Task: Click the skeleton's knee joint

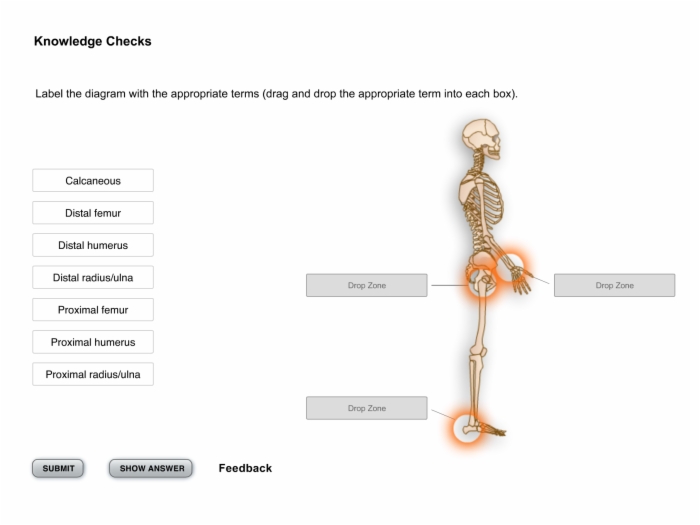Action: point(478,353)
